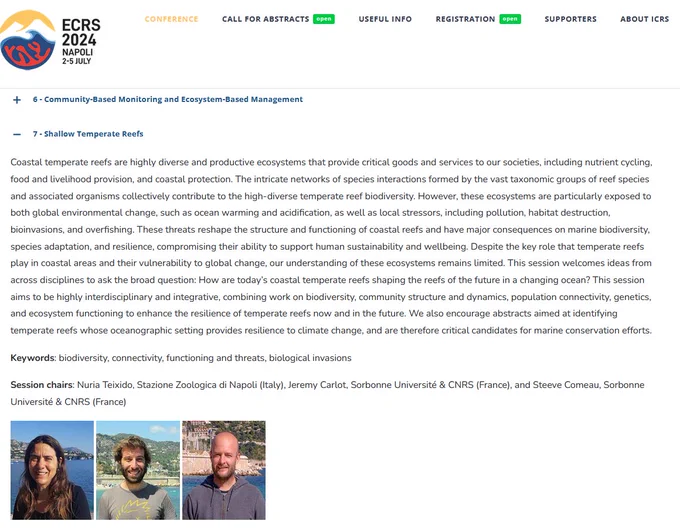
Task: Click the green open badge beside Call for Abstracts
Action: pyautogui.click(x=324, y=19)
